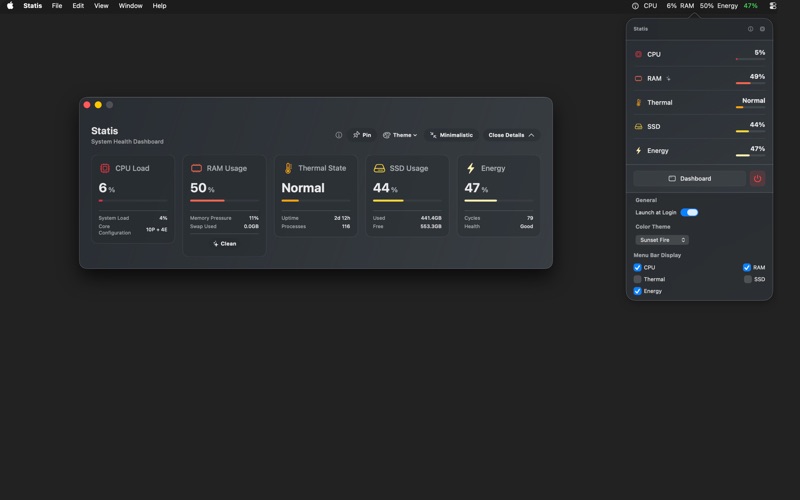Click the Apple logo in the menu bar
The image size is (800, 500).
pos(10,6)
